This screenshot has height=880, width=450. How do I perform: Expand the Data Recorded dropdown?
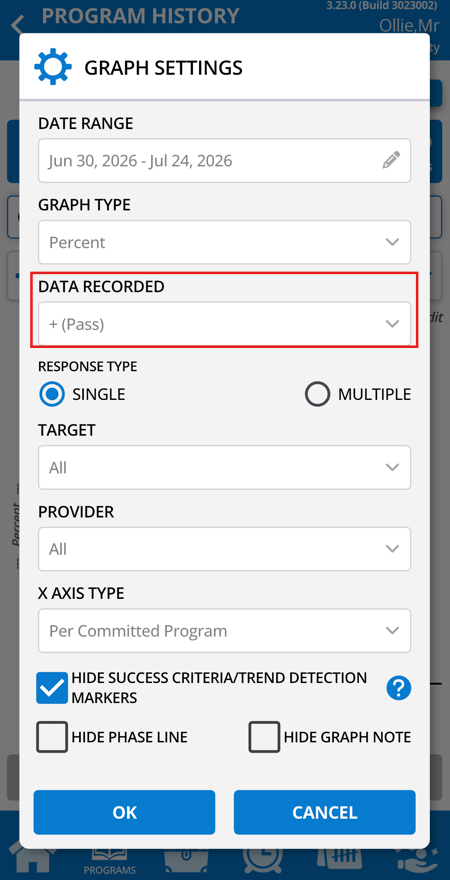(x=224, y=324)
